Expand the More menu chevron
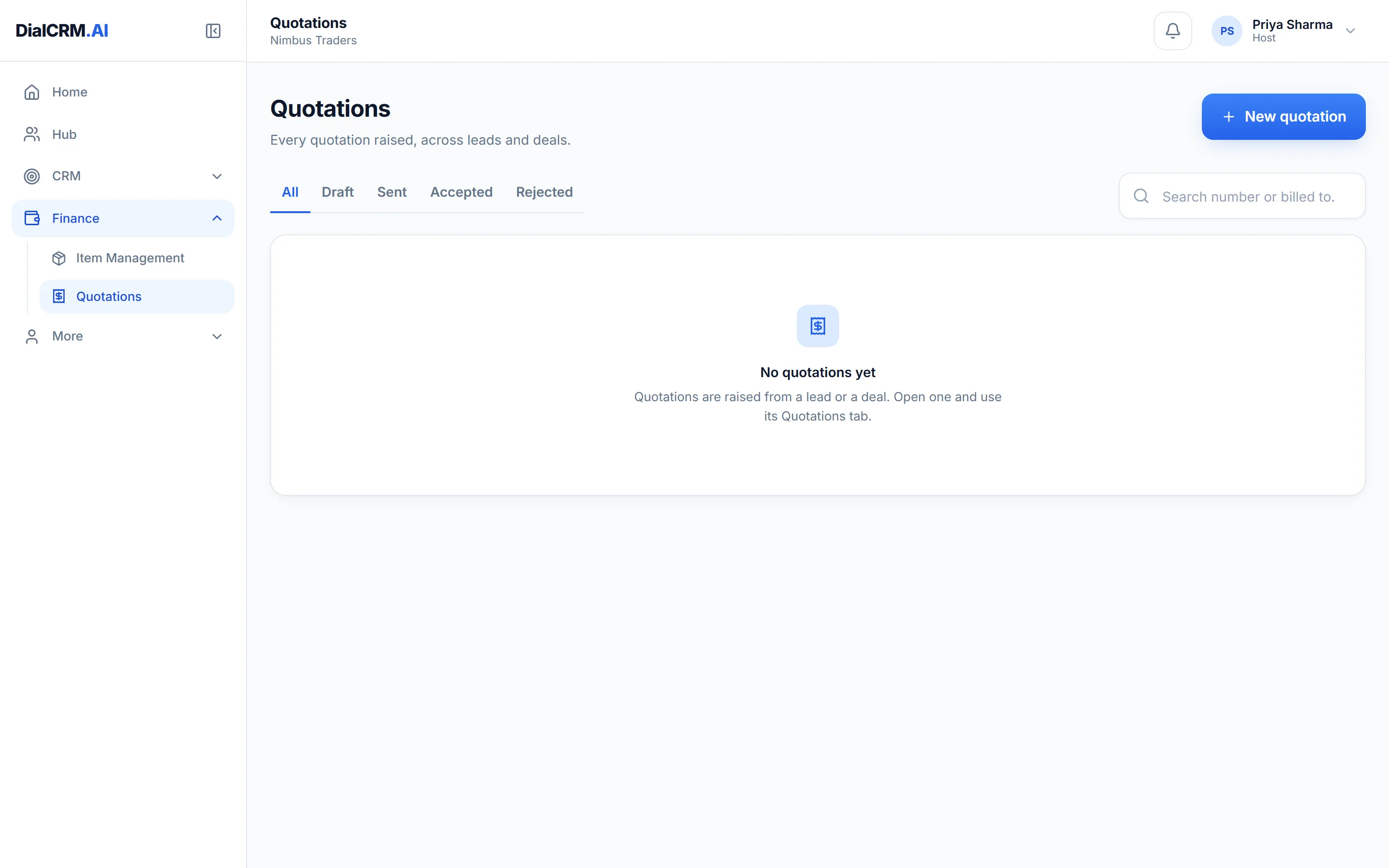This screenshot has width=1389, height=868. click(217, 337)
